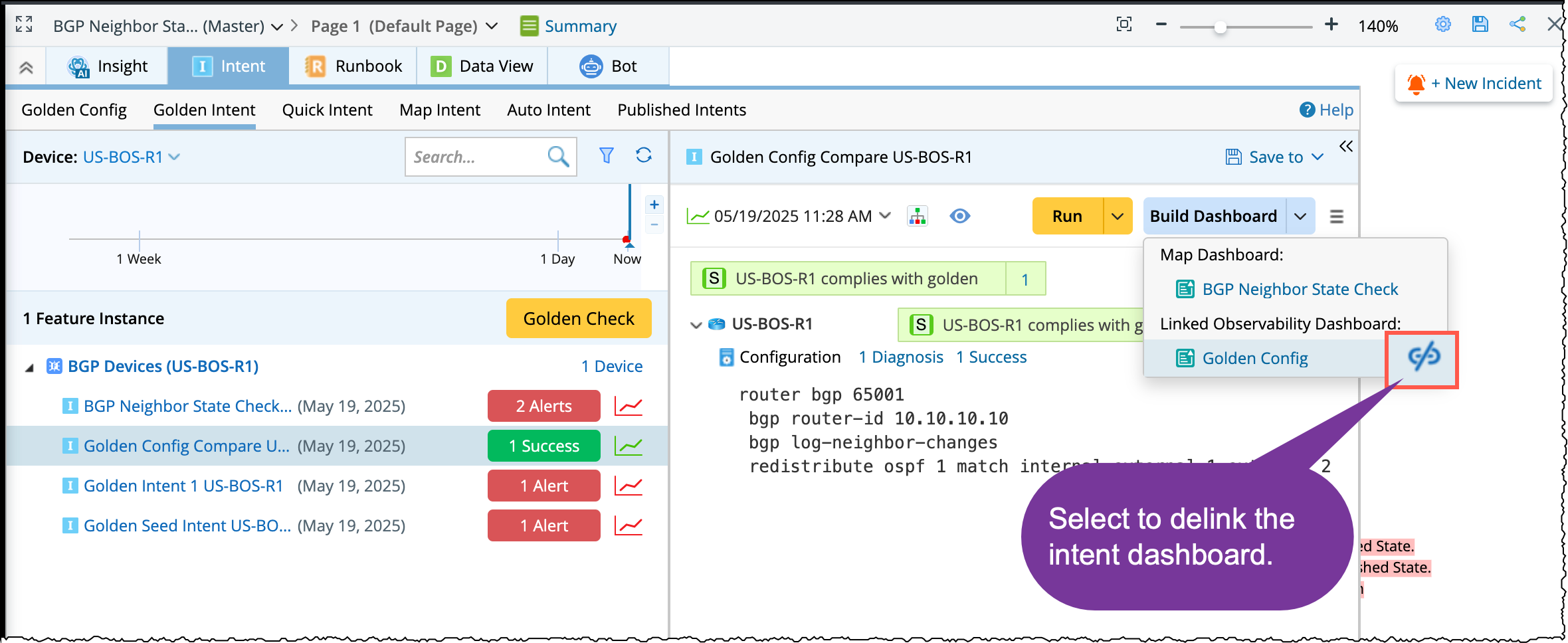Switch to the Runbook tab
Viewport: 1568px width, 643px height.
click(x=353, y=66)
